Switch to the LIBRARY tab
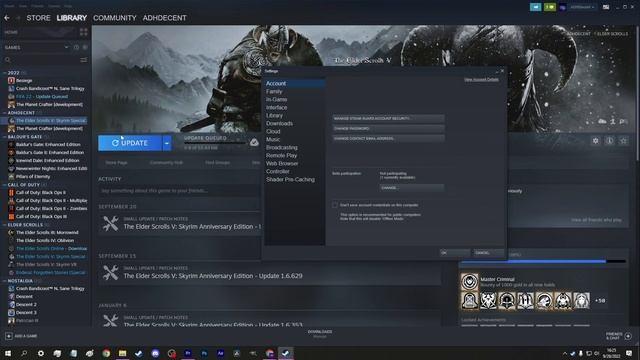The height and width of the screenshot is (360, 640). coord(71,18)
